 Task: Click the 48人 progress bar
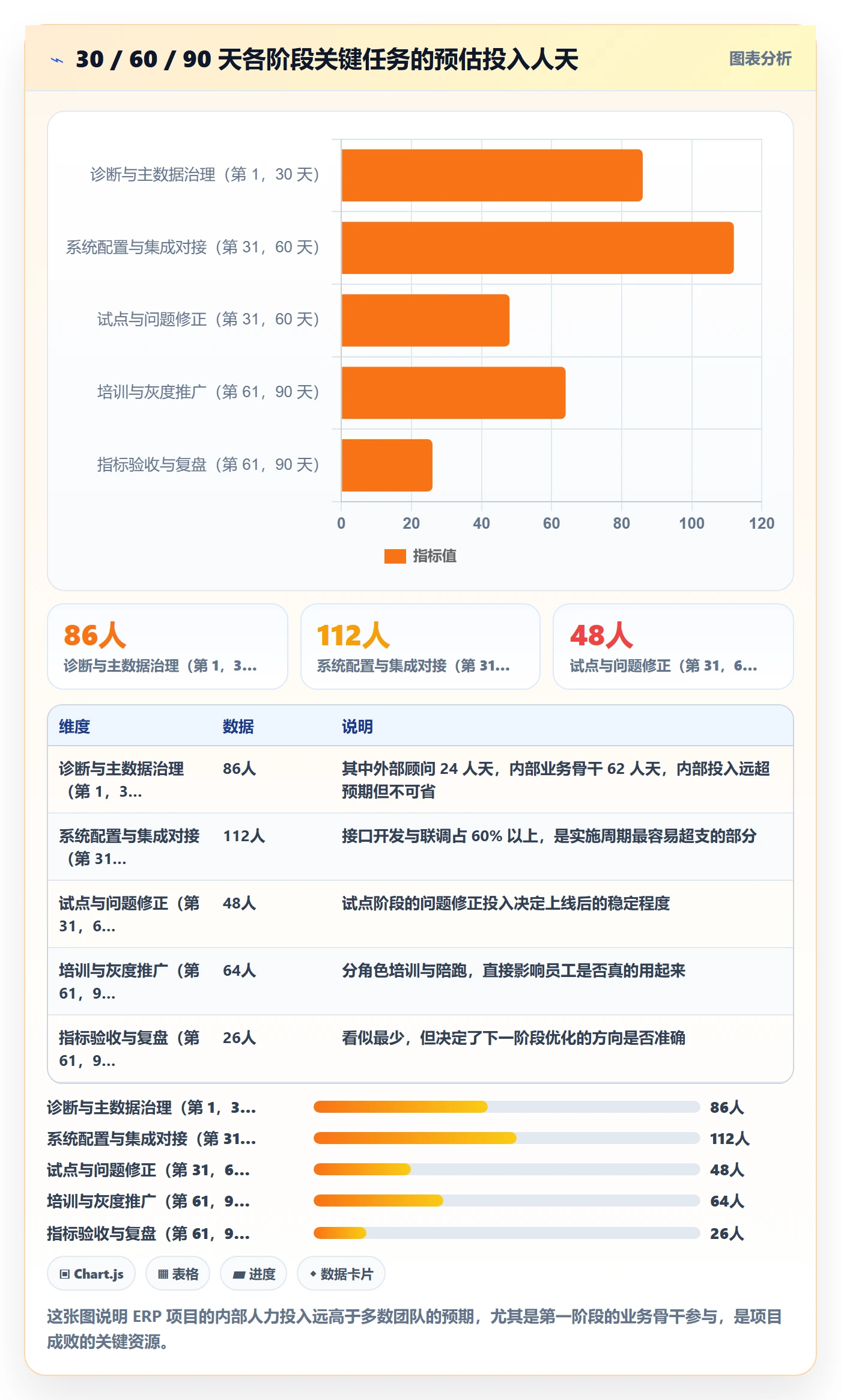tap(507, 1169)
